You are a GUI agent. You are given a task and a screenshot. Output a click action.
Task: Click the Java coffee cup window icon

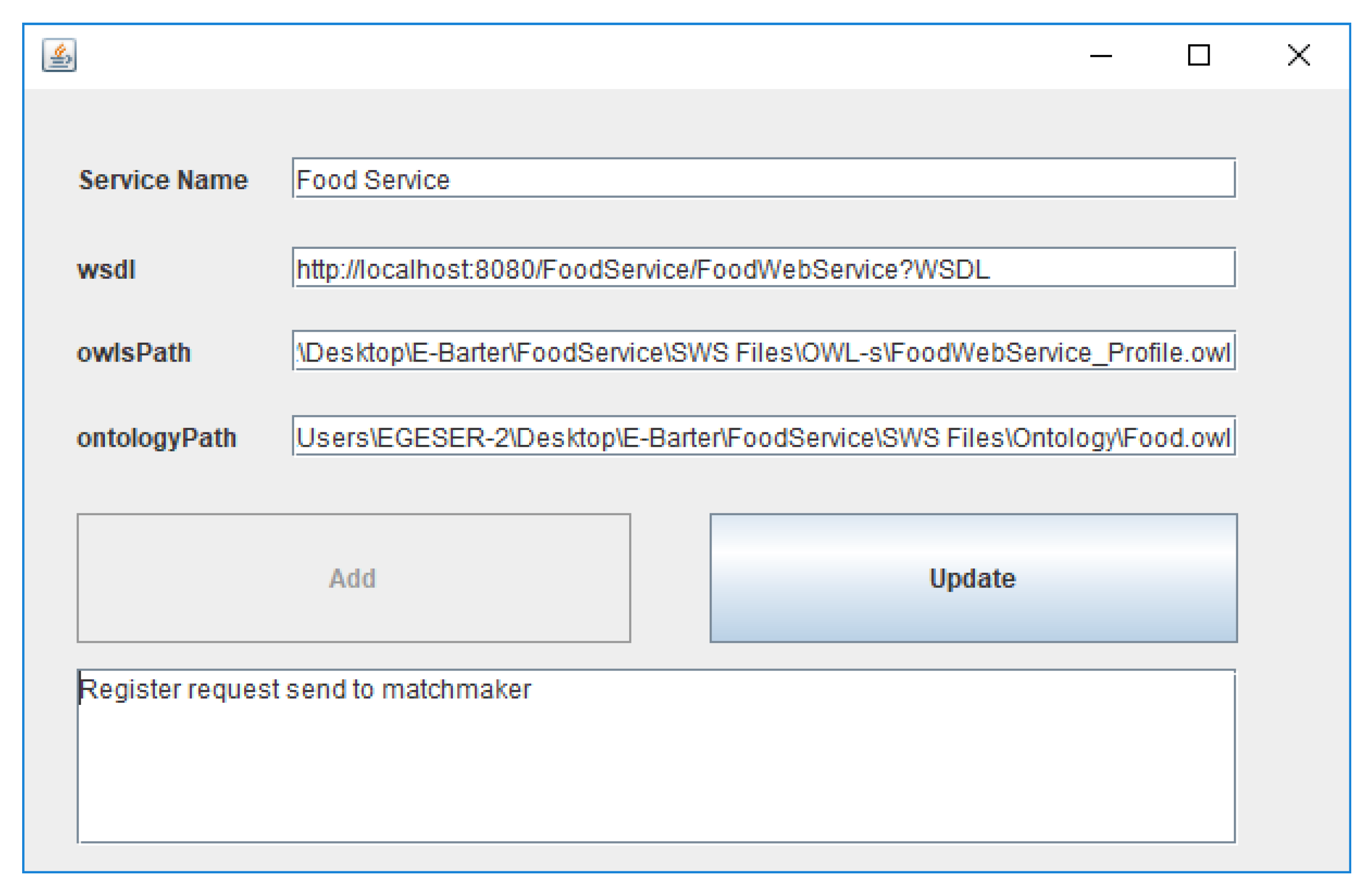59,55
